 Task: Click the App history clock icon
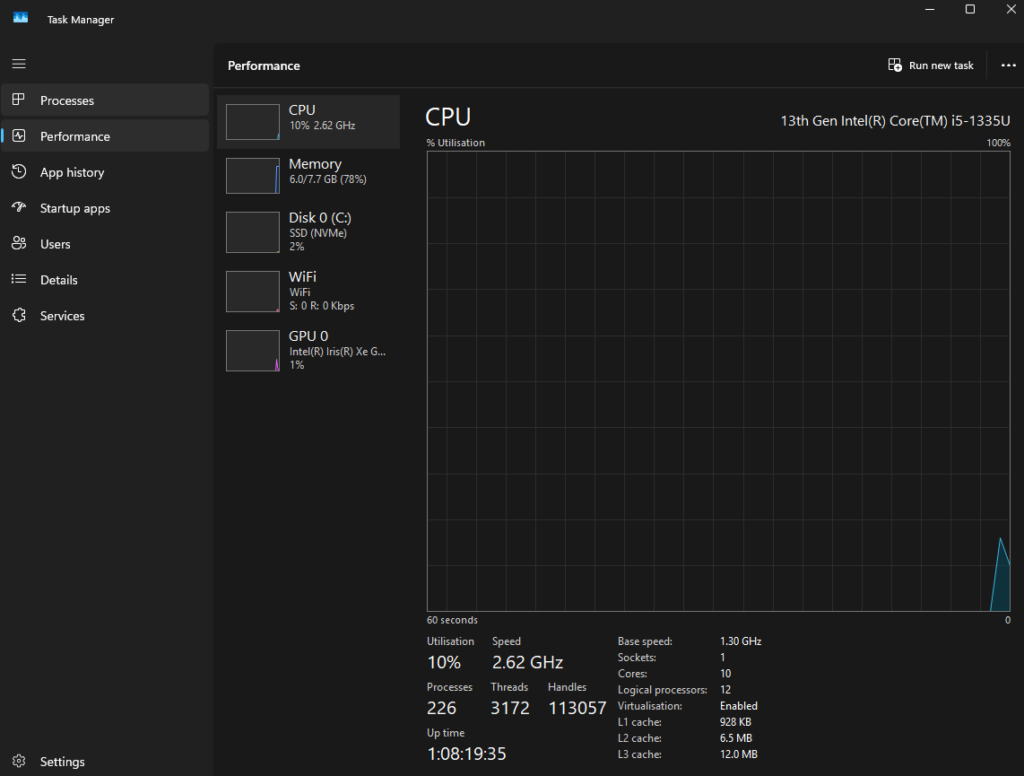pos(19,171)
